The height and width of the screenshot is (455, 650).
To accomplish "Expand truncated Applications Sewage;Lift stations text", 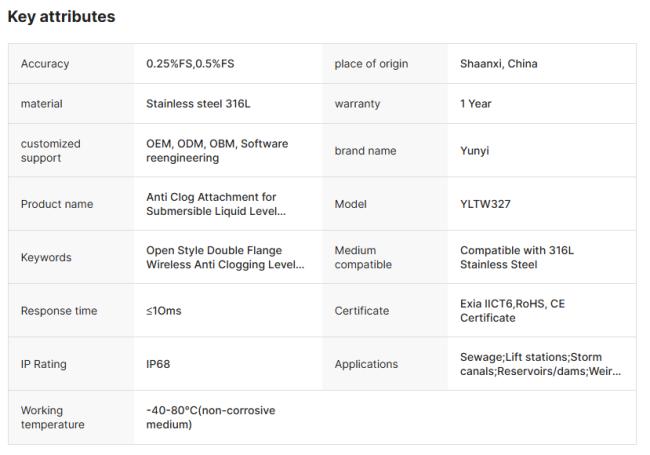I will (540, 364).
